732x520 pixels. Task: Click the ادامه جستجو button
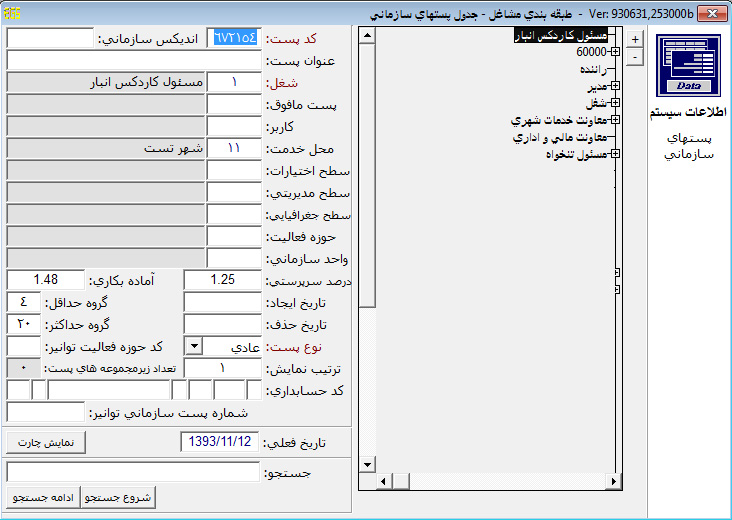coord(43,498)
